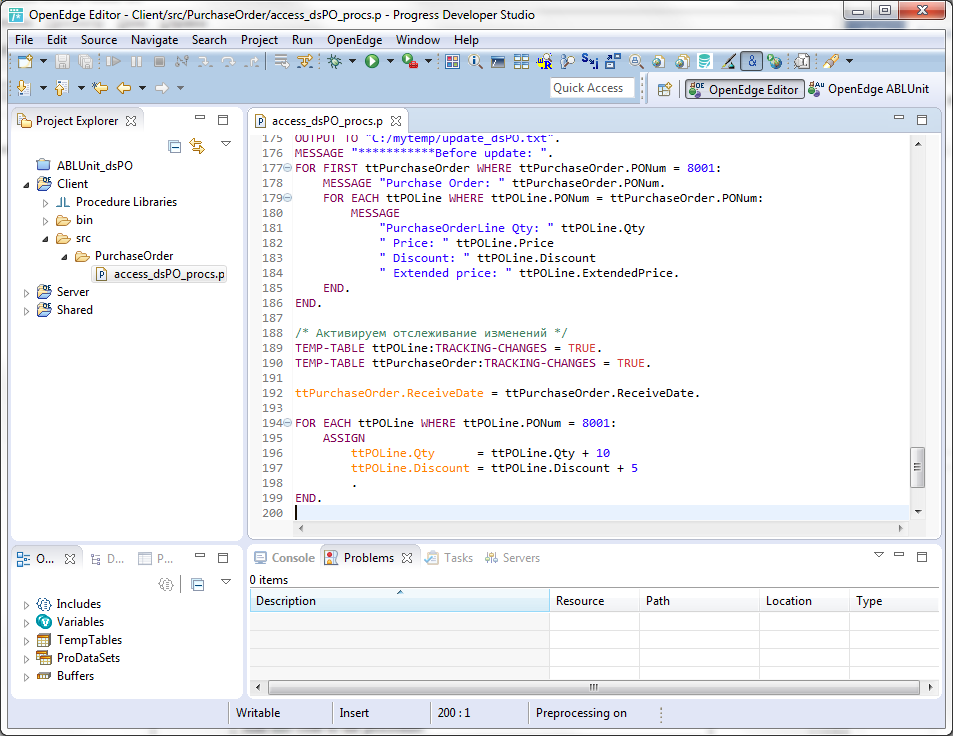The width and height of the screenshot is (953, 736).
Task: Click the Previous Annotation arrow icon
Action: click(x=61, y=88)
